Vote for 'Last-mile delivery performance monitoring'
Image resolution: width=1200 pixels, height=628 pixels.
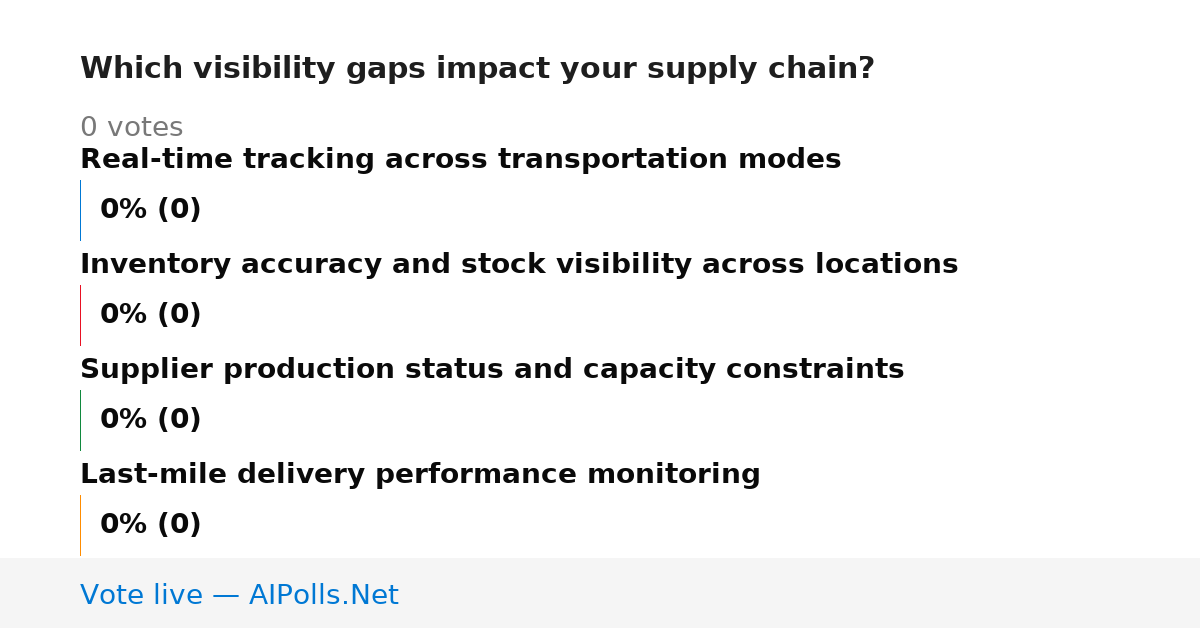click(420, 475)
